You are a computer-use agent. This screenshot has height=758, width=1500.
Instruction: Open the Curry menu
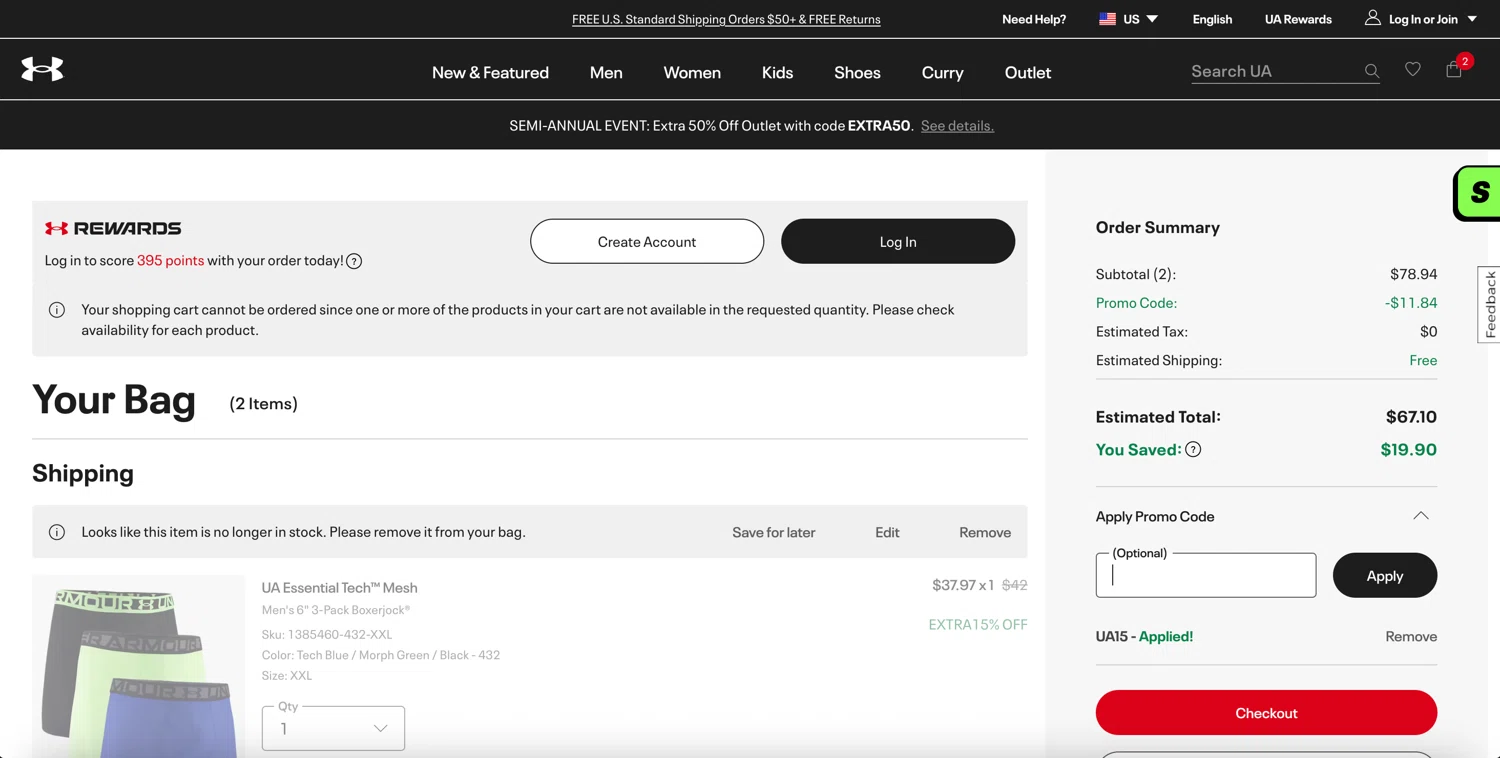click(x=942, y=72)
